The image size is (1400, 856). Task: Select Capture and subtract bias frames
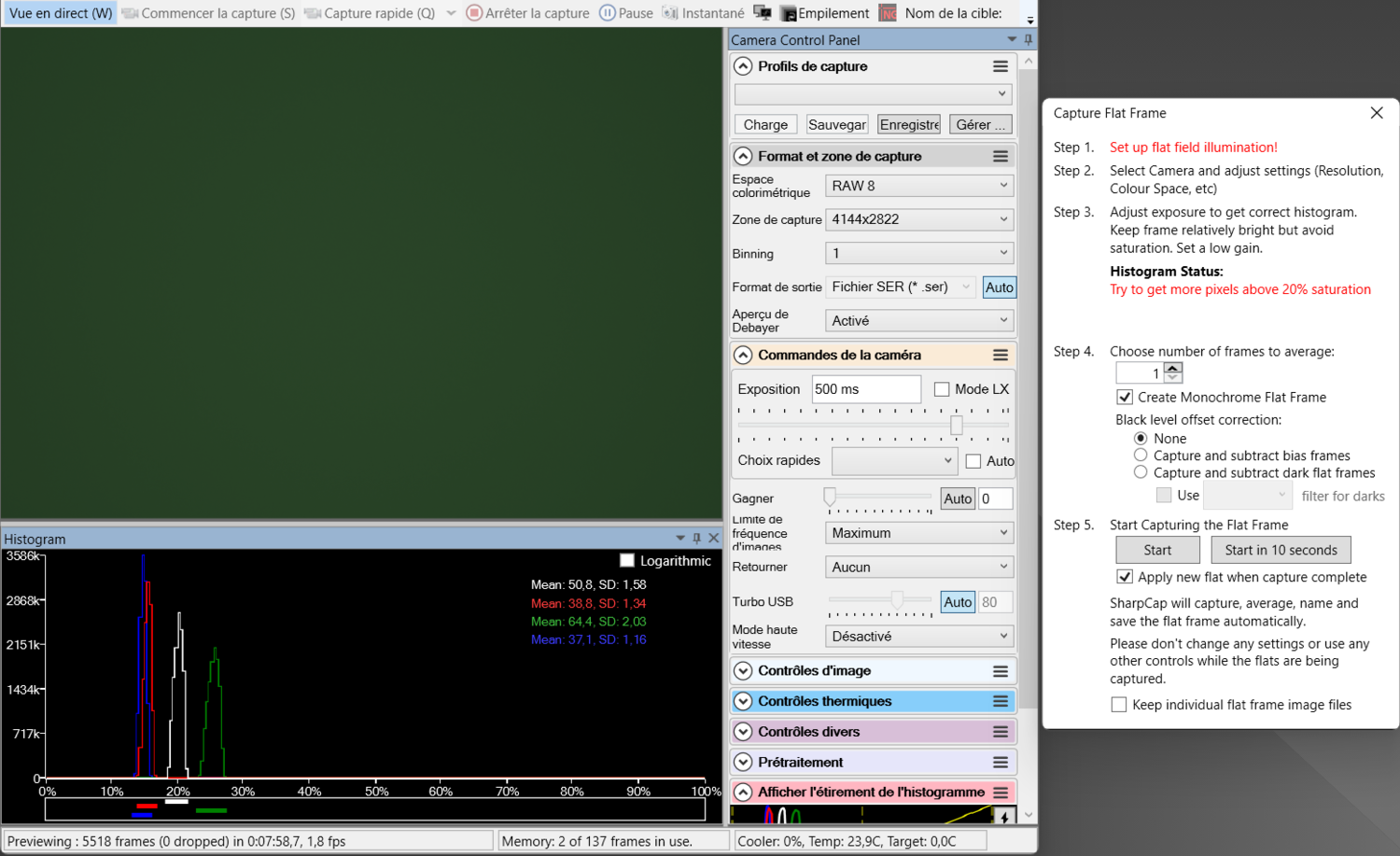(x=1141, y=455)
